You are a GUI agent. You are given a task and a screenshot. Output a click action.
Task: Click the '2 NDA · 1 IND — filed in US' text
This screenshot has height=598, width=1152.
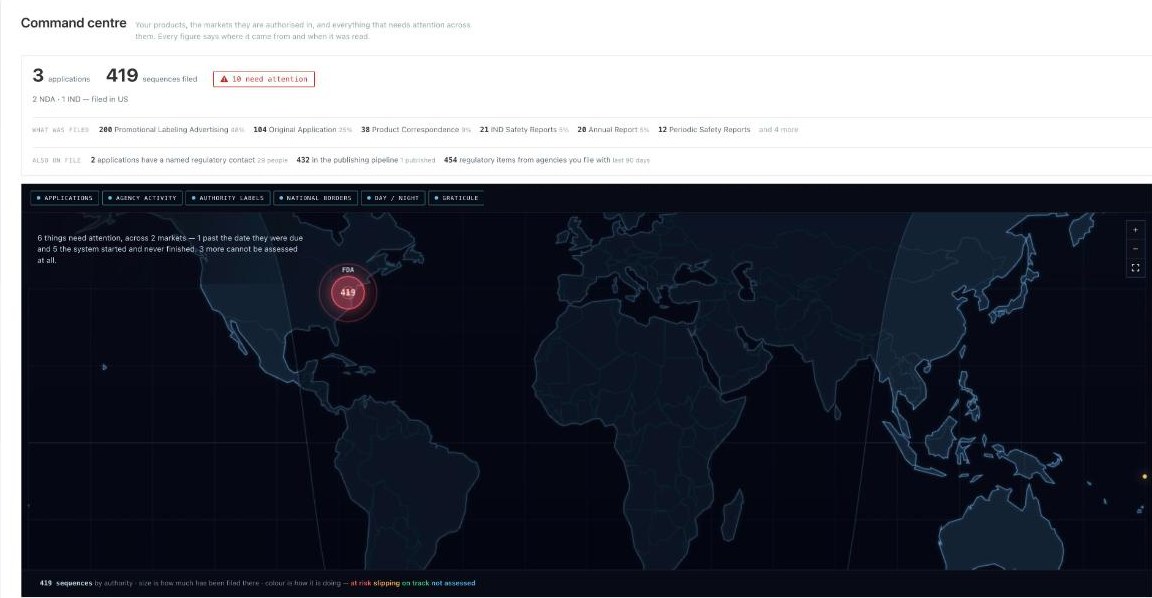(x=80, y=99)
